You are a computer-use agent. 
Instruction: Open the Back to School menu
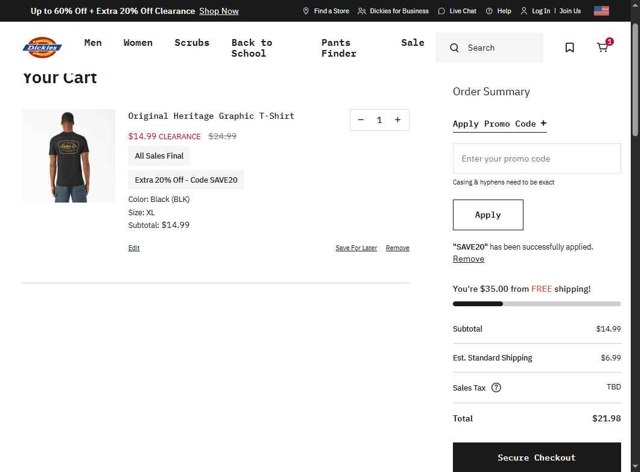(252, 48)
